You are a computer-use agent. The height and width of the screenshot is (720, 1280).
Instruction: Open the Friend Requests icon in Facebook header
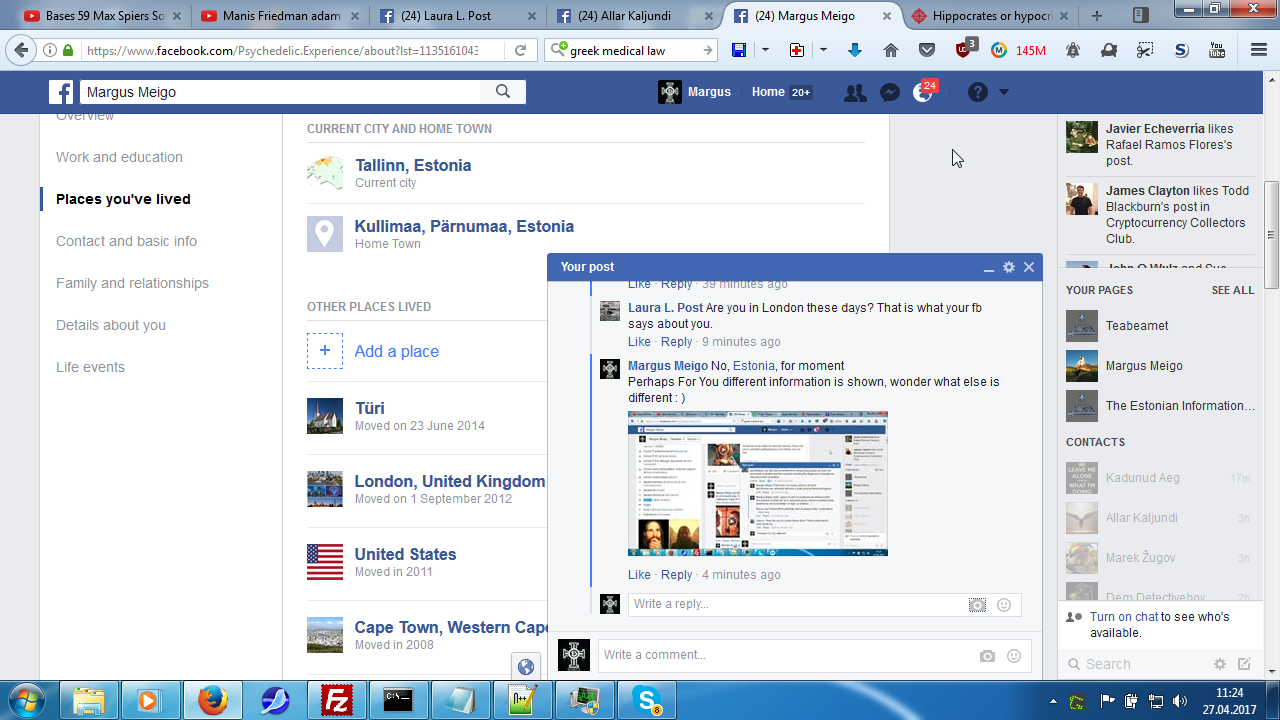click(855, 92)
